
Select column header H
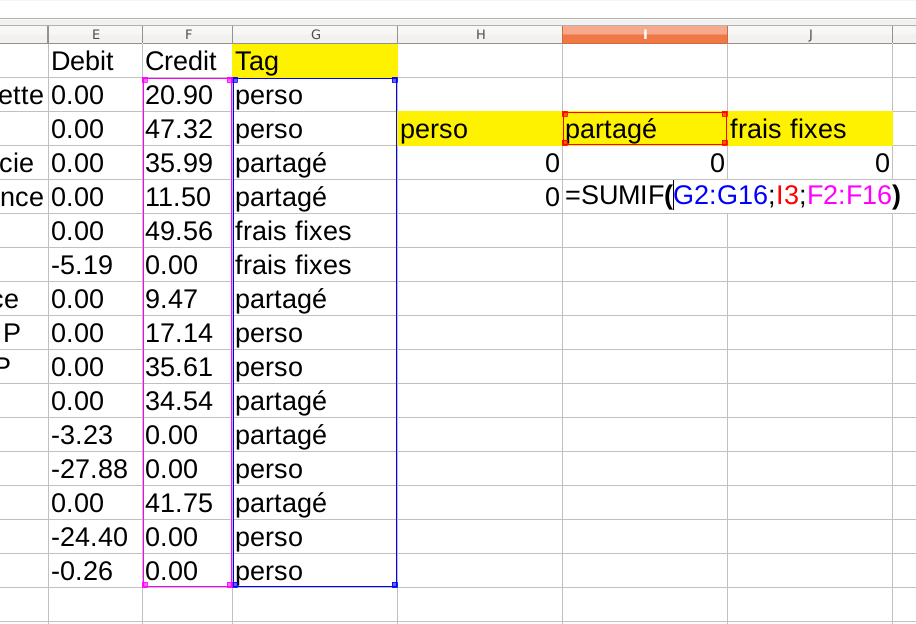pos(481,33)
